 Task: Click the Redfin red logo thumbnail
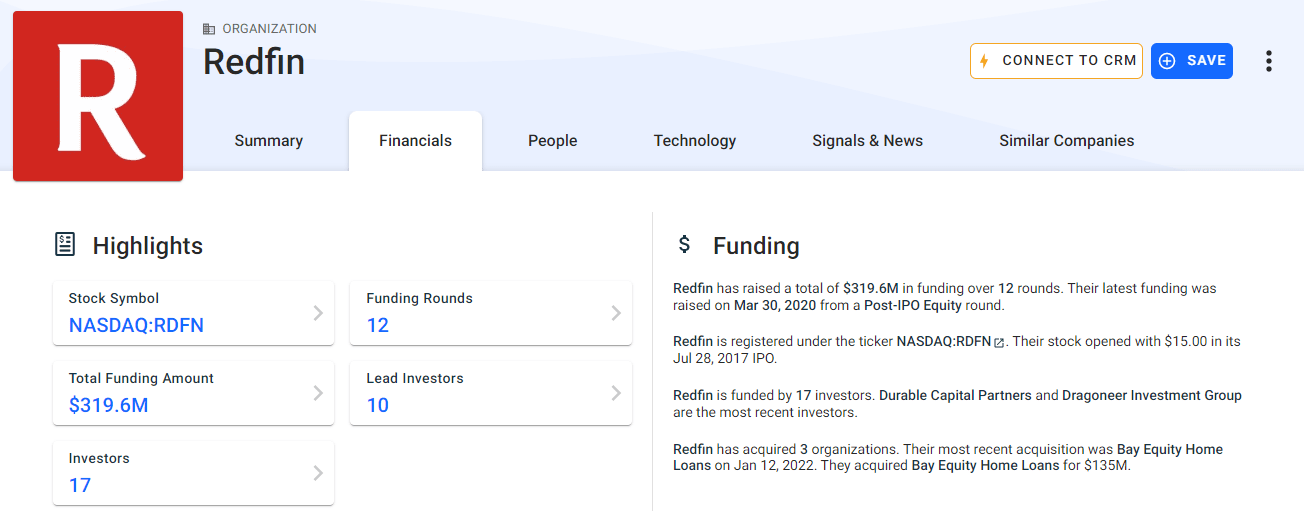[x=98, y=96]
